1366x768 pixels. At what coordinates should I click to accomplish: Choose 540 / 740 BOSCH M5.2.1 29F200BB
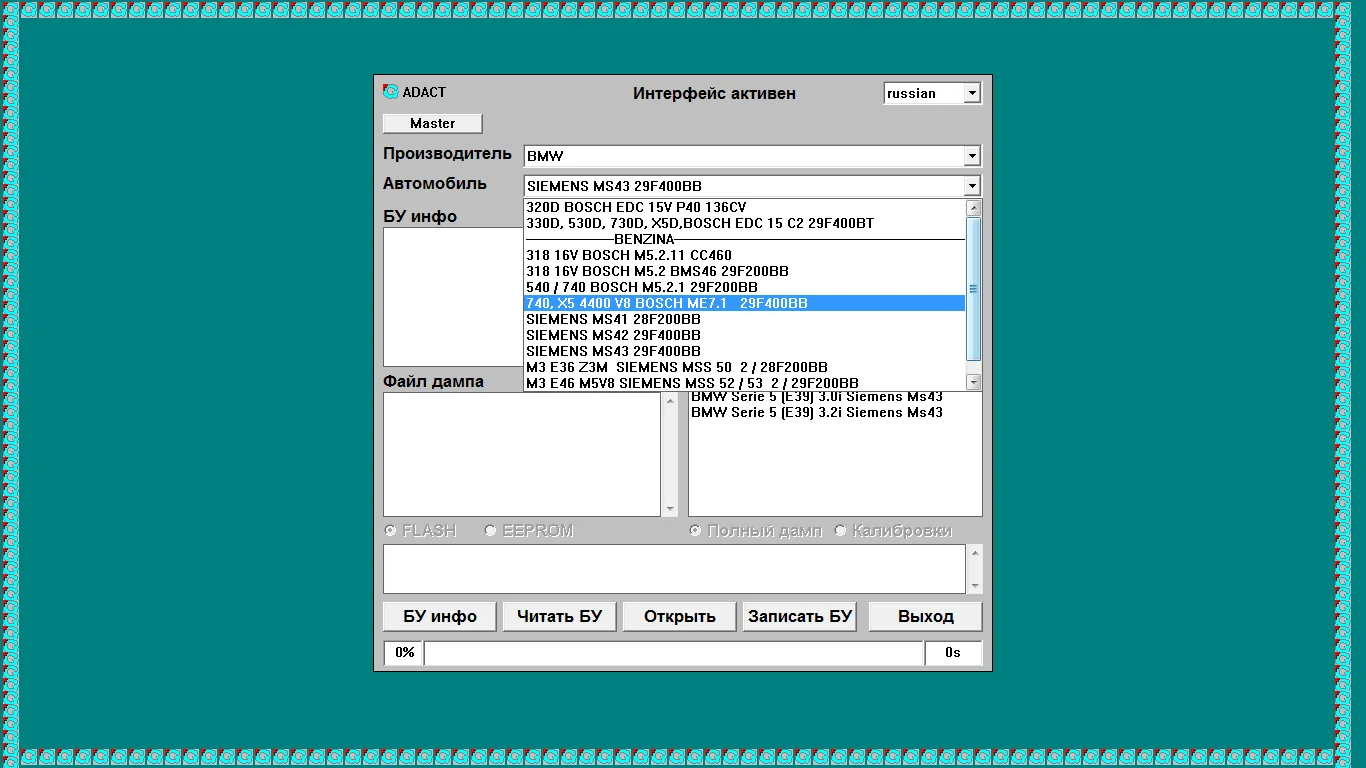click(745, 287)
